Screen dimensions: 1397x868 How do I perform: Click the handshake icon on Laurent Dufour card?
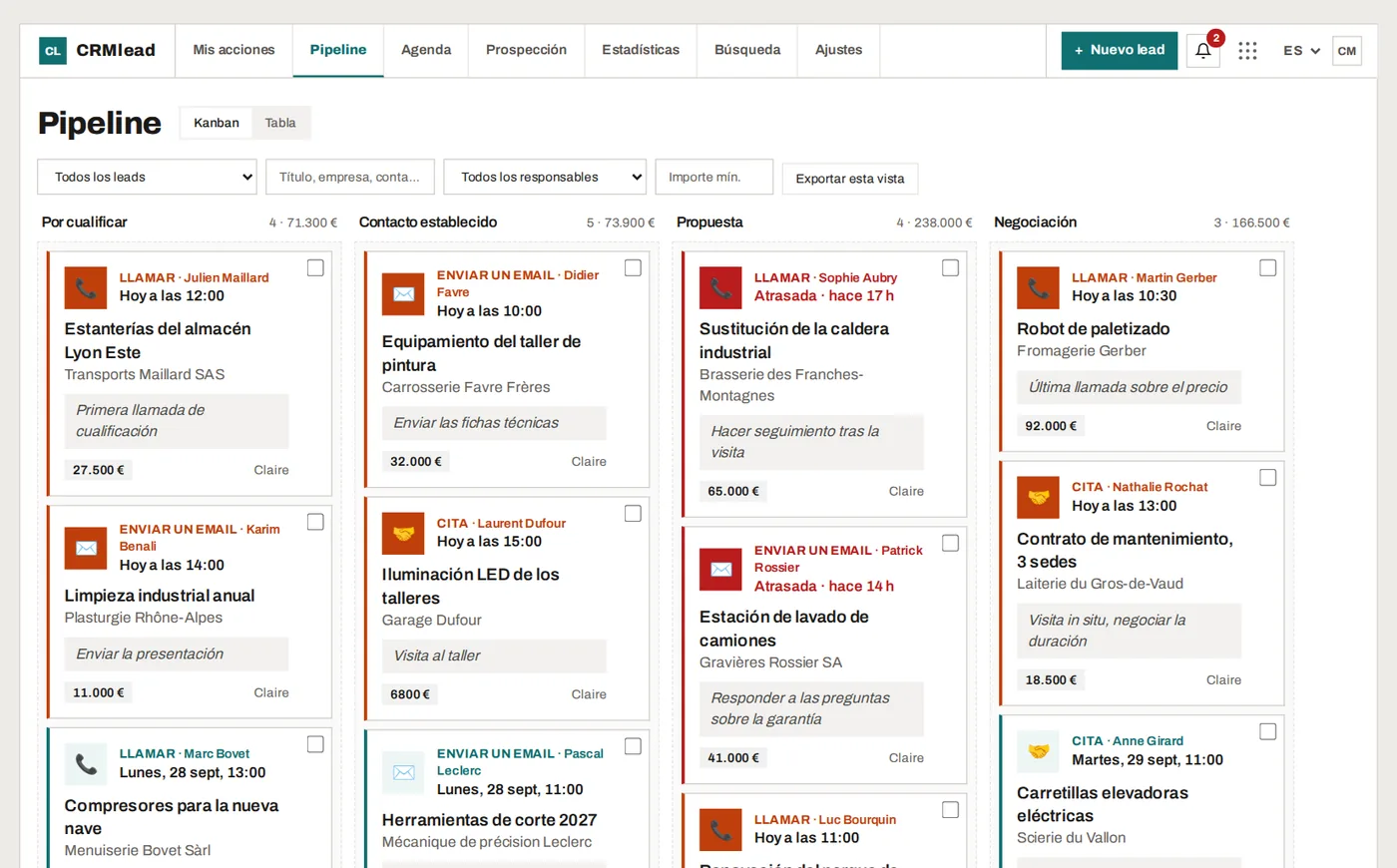[403, 534]
